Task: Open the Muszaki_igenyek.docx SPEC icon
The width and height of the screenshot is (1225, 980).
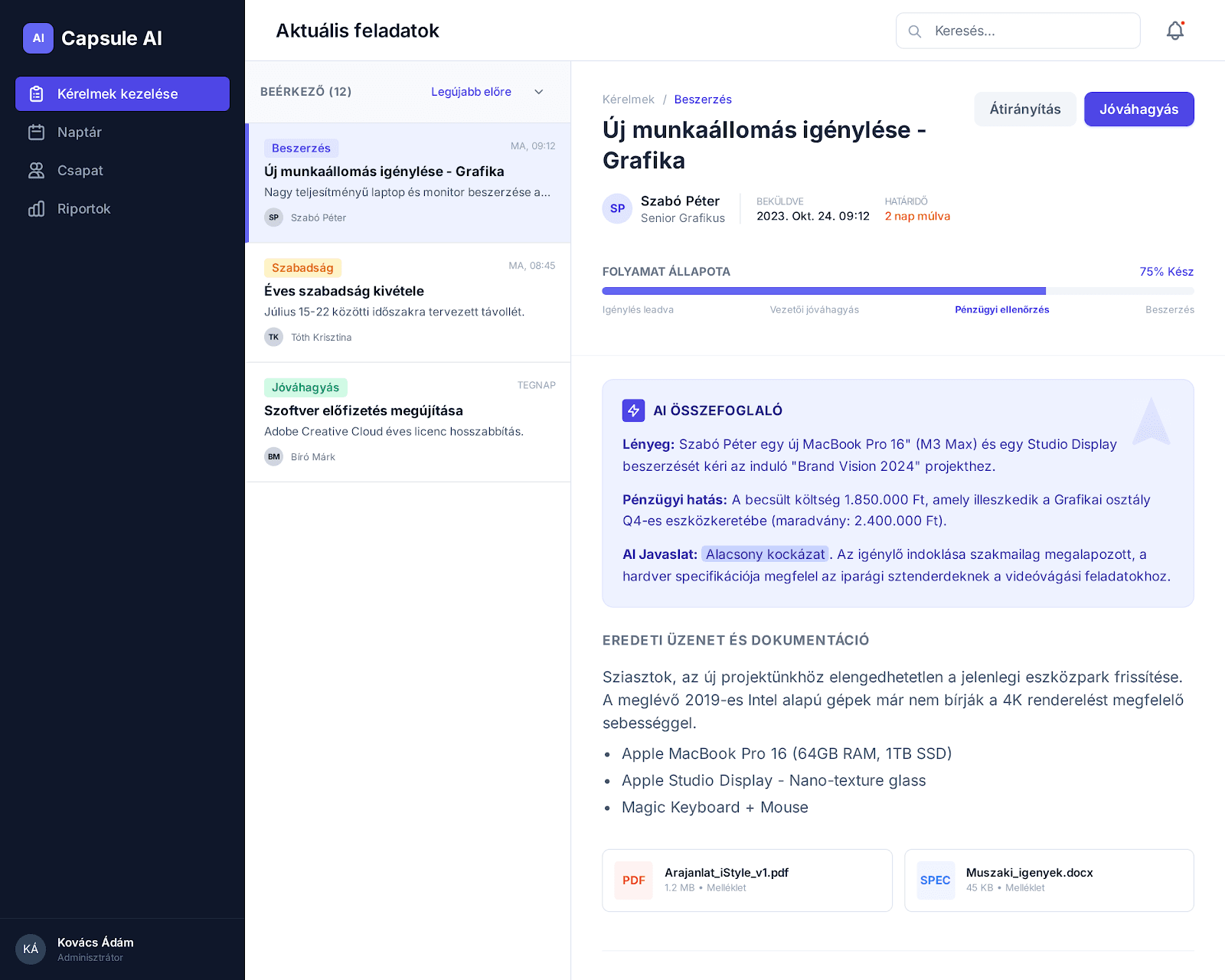Action: (935, 880)
